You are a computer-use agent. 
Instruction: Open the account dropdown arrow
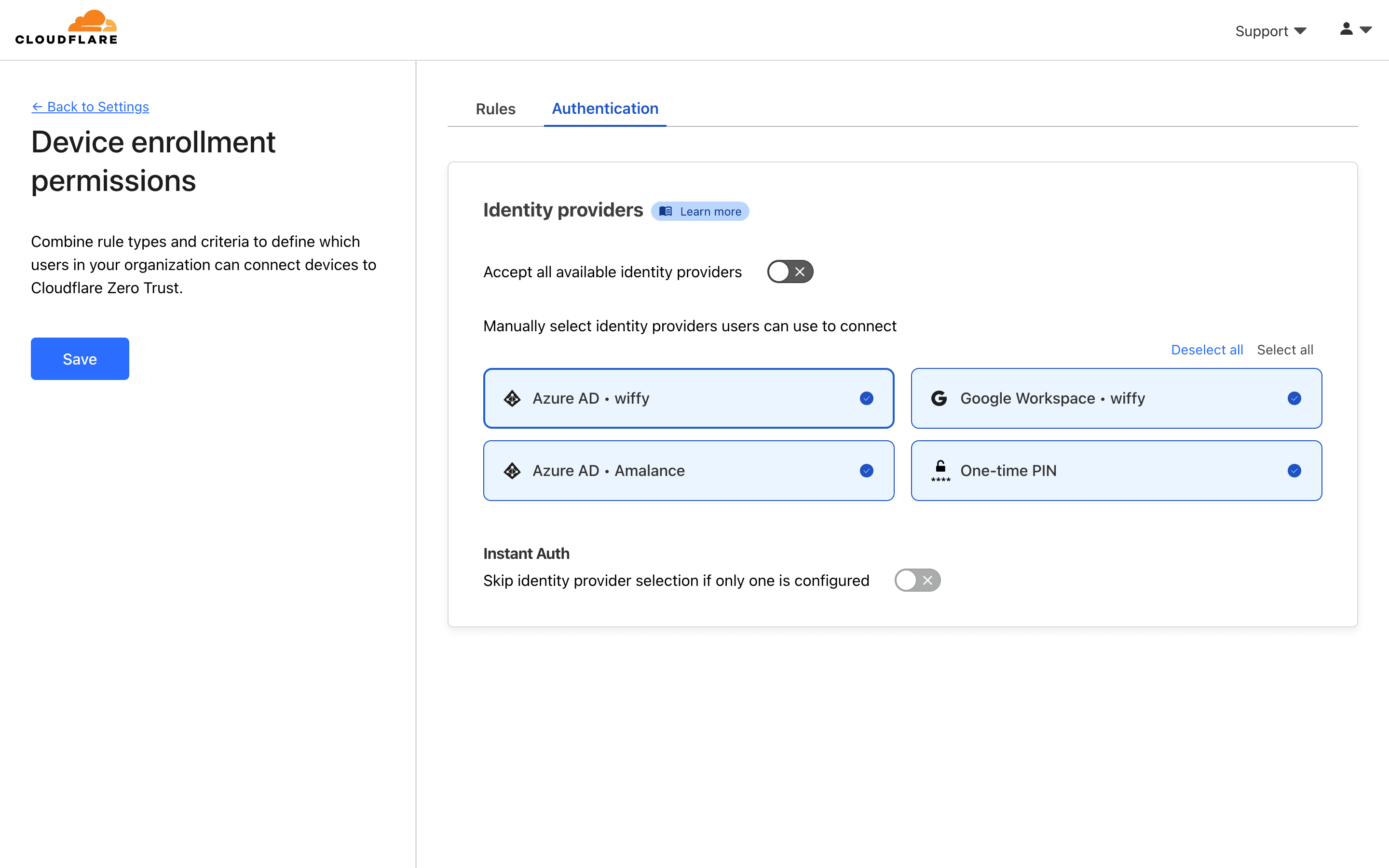[x=1366, y=29]
